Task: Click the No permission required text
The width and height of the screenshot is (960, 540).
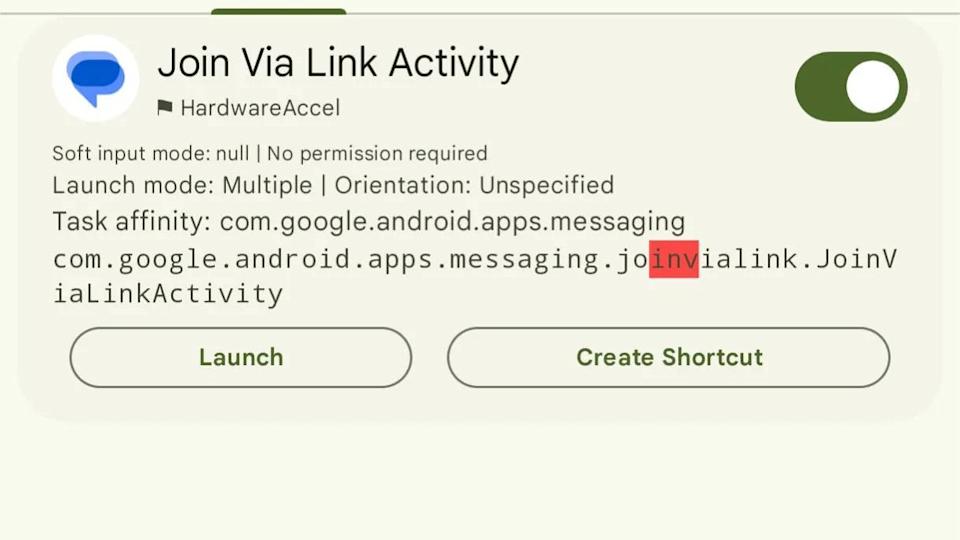Action: (x=377, y=153)
